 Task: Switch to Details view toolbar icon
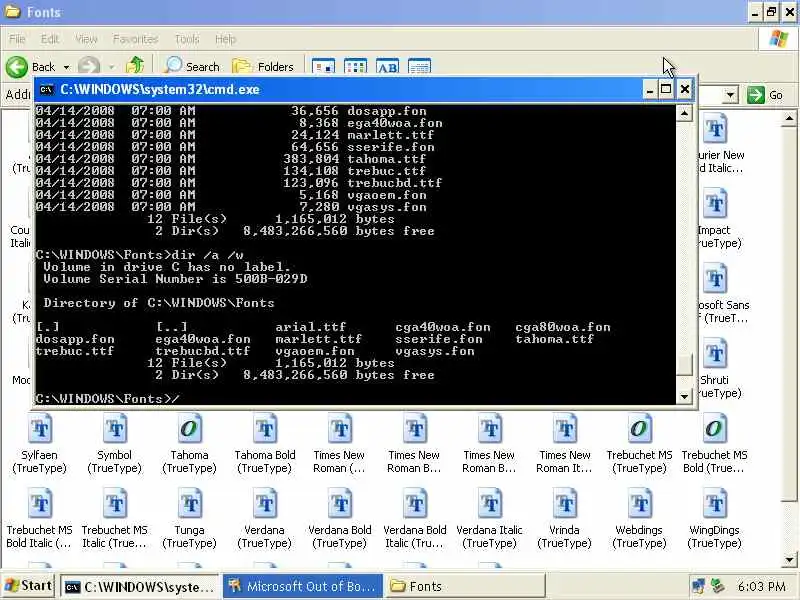(x=419, y=66)
